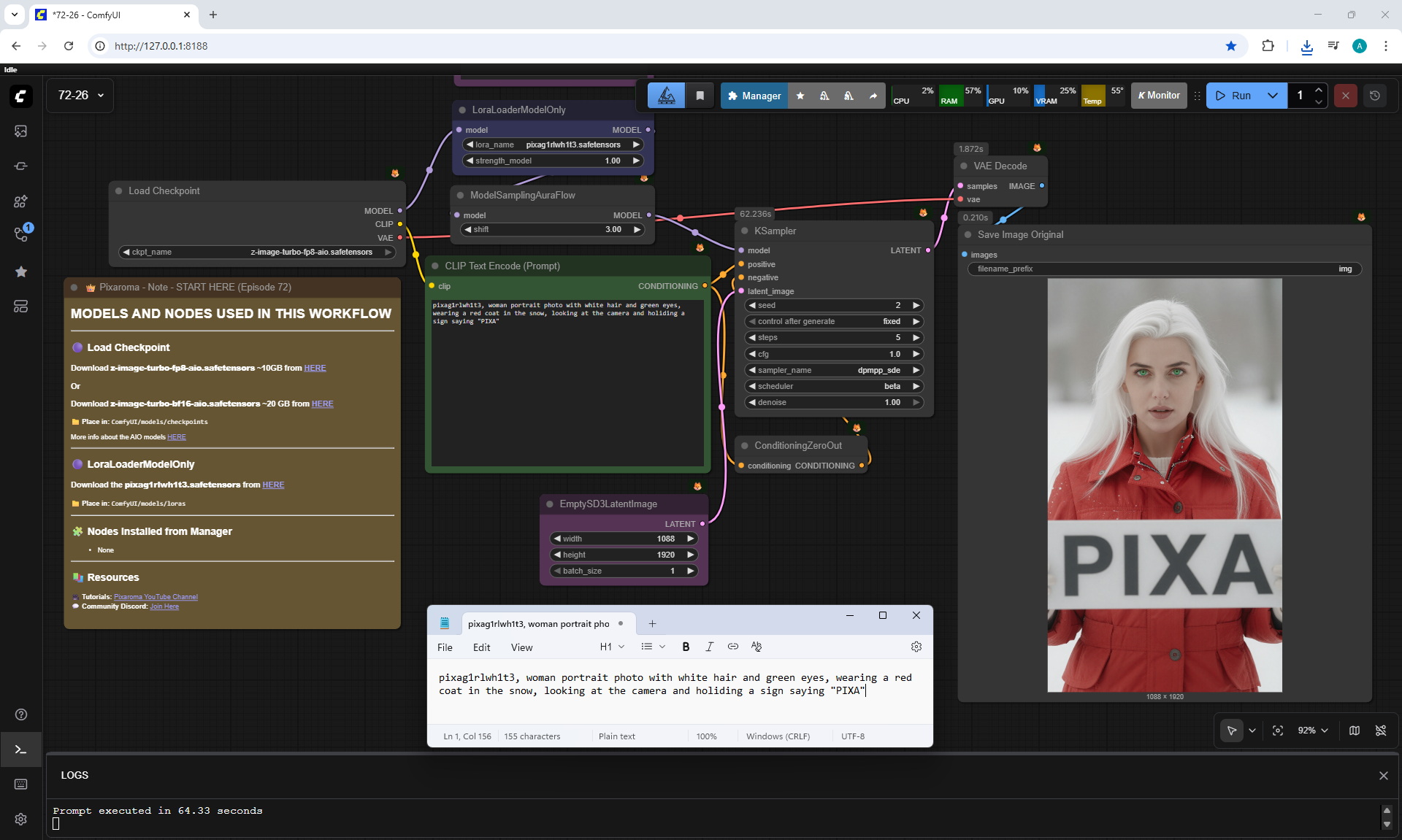
Task: Toggle the minimap icon
Action: (1355, 731)
